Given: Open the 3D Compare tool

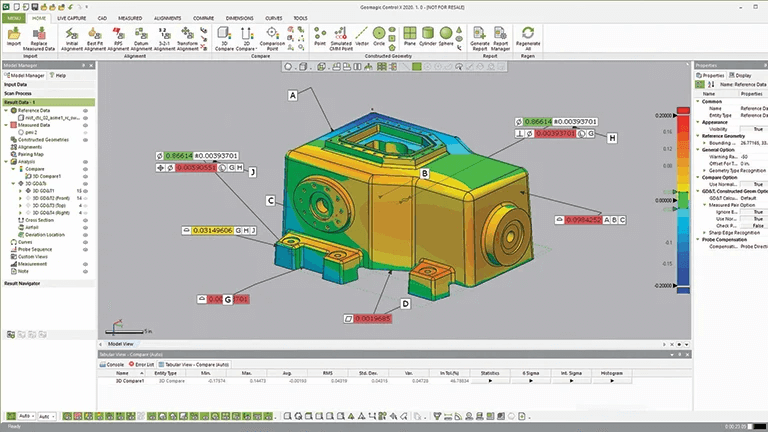Looking at the screenshot, I should click(x=226, y=35).
